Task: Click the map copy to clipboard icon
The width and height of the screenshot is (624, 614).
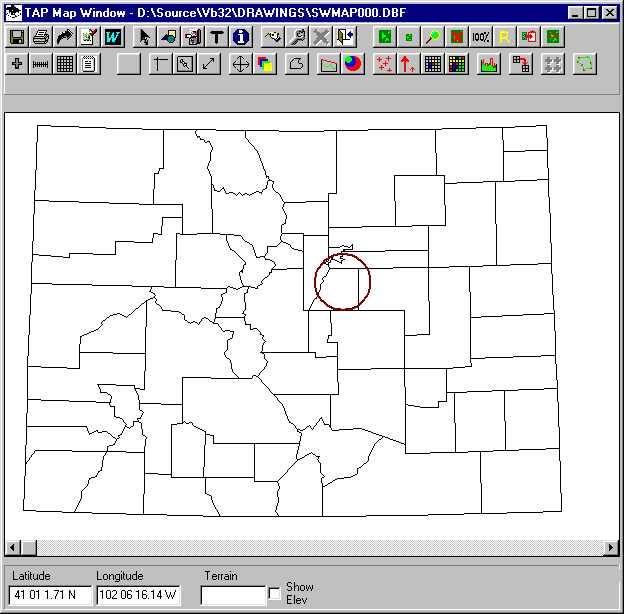Action: coord(529,37)
